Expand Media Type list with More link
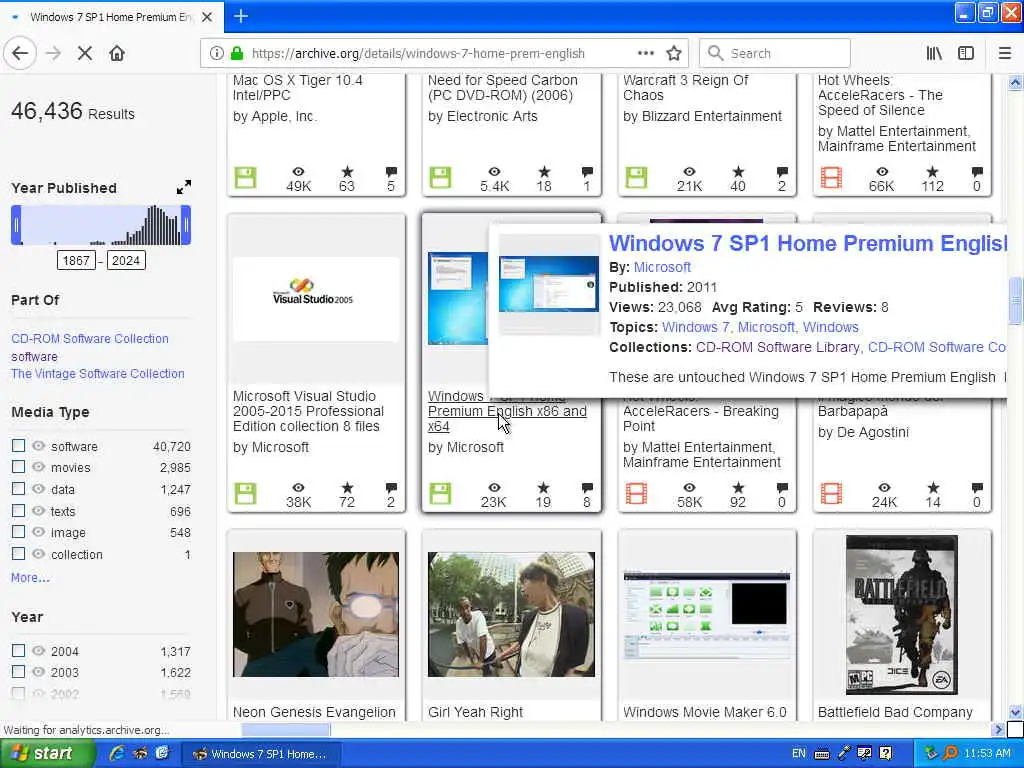The width and height of the screenshot is (1024, 768). click(x=30, y=577)
